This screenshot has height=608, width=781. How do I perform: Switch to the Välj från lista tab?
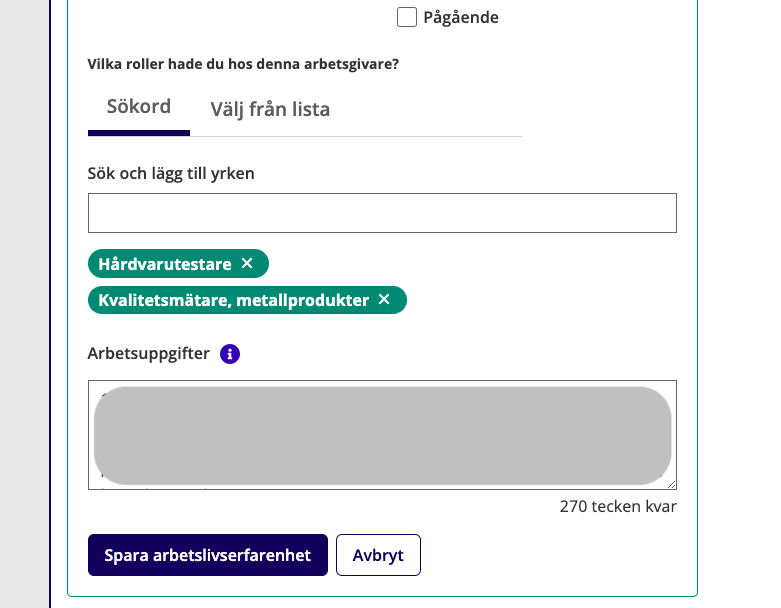point(270,109)
